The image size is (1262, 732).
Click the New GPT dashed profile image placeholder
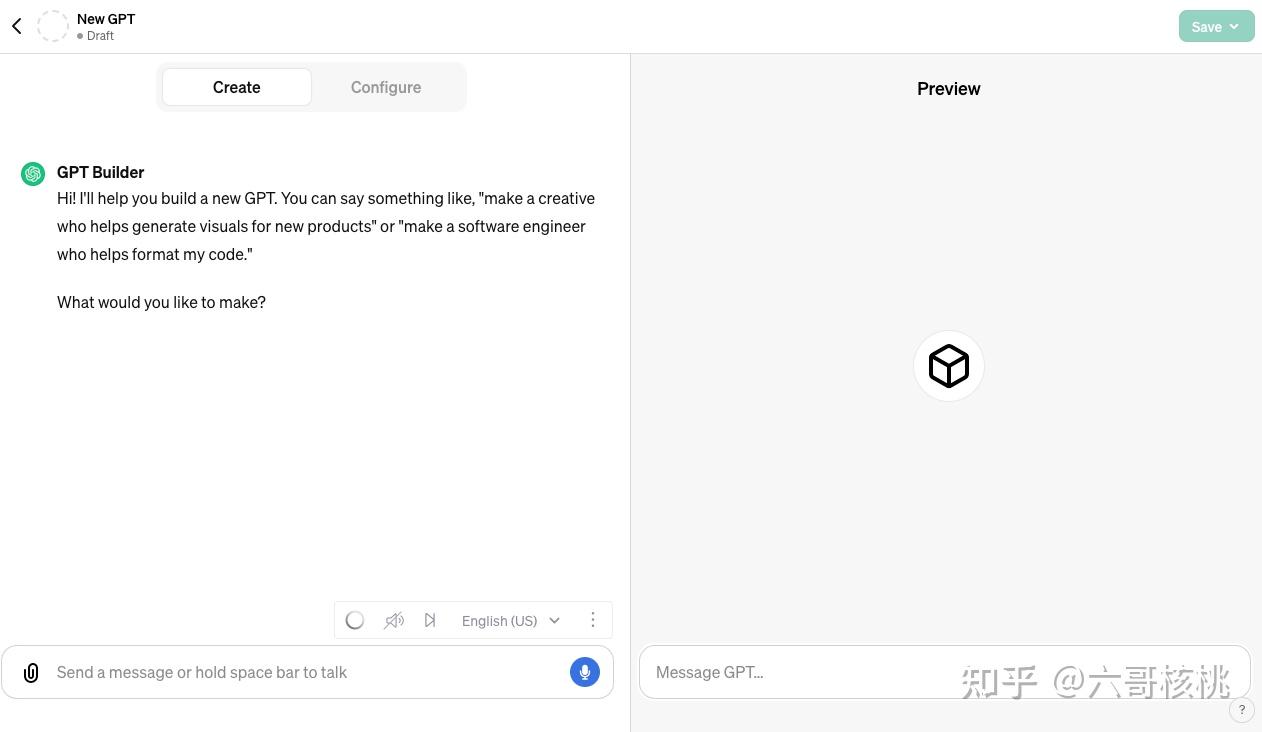(x=53, y=26)
